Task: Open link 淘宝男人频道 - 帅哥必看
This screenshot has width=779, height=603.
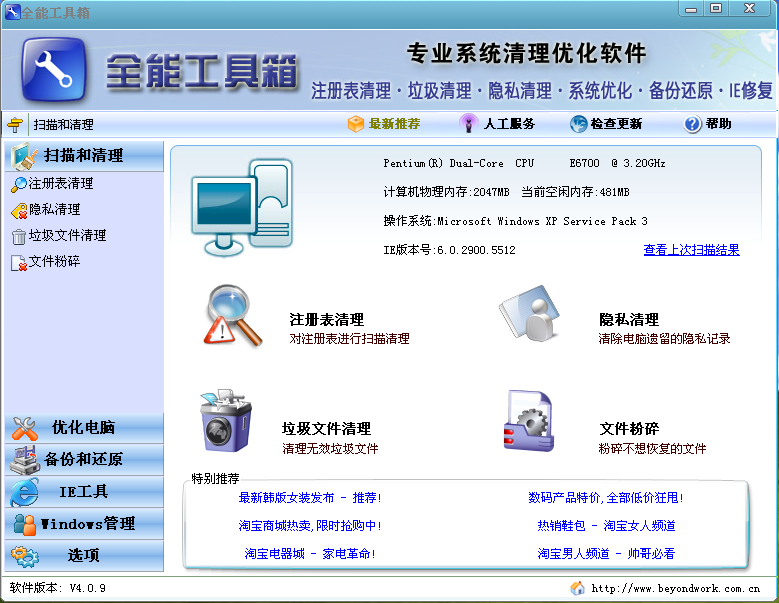Action: point(606,553)
